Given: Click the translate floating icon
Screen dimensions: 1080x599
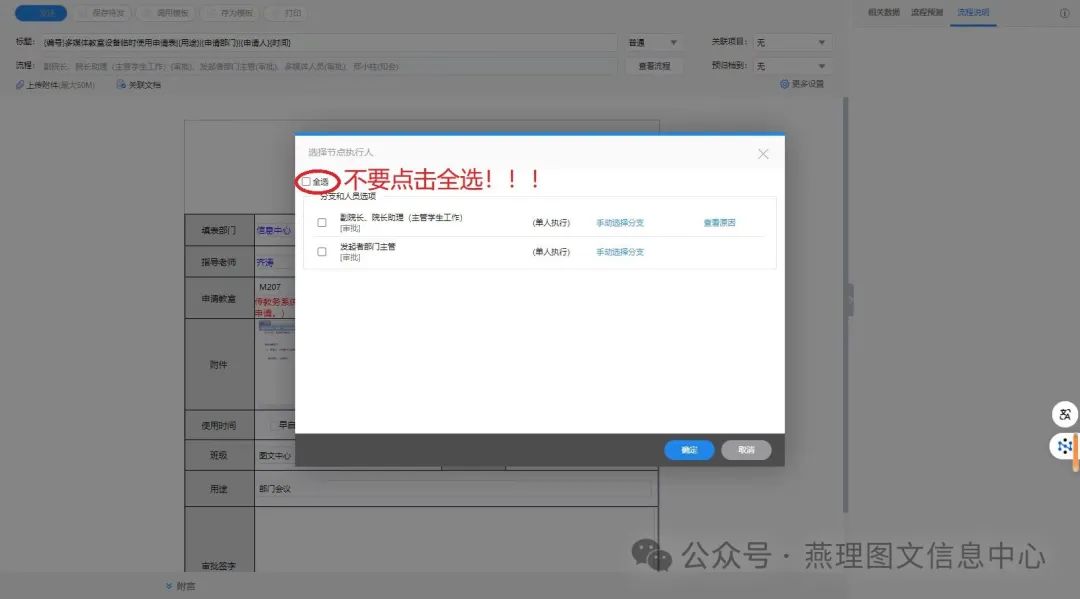Looking at the screenshot, I should 1064,414.
